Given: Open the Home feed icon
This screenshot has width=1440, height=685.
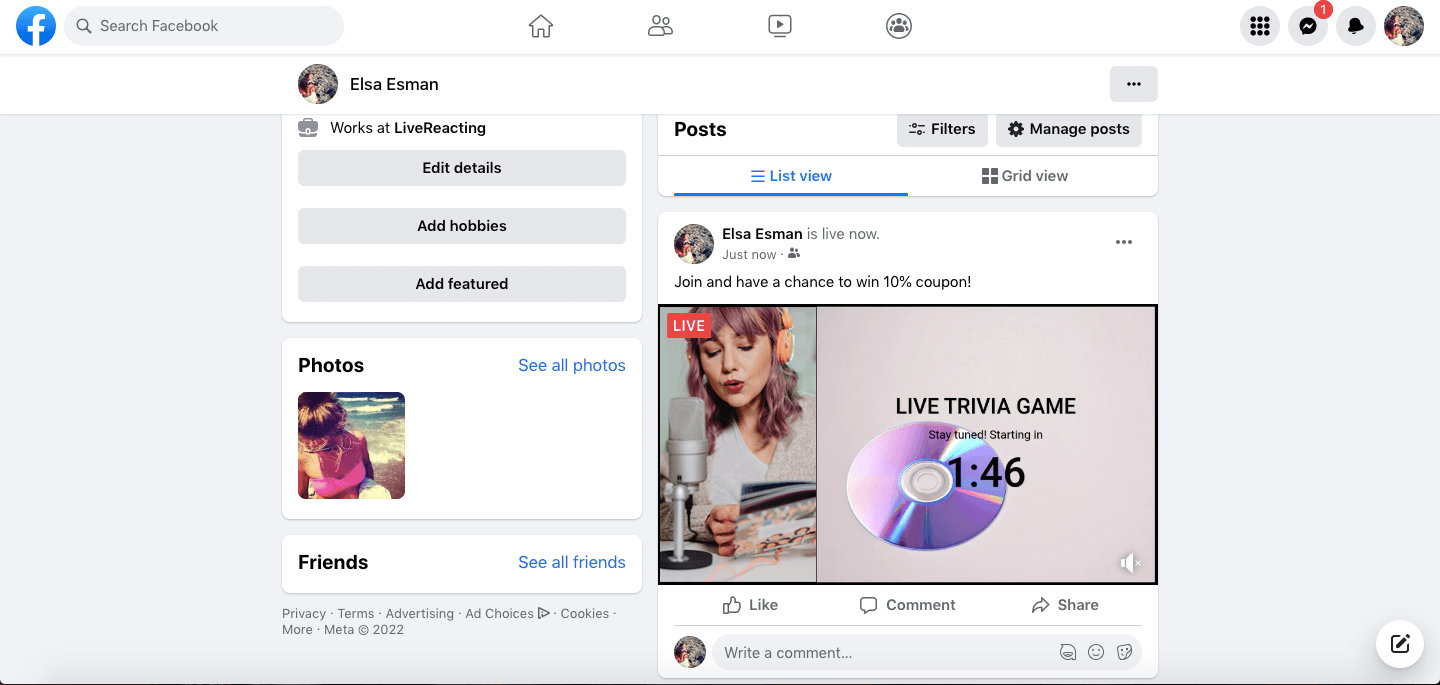Looking at the screenshot, I should [541, 26].
